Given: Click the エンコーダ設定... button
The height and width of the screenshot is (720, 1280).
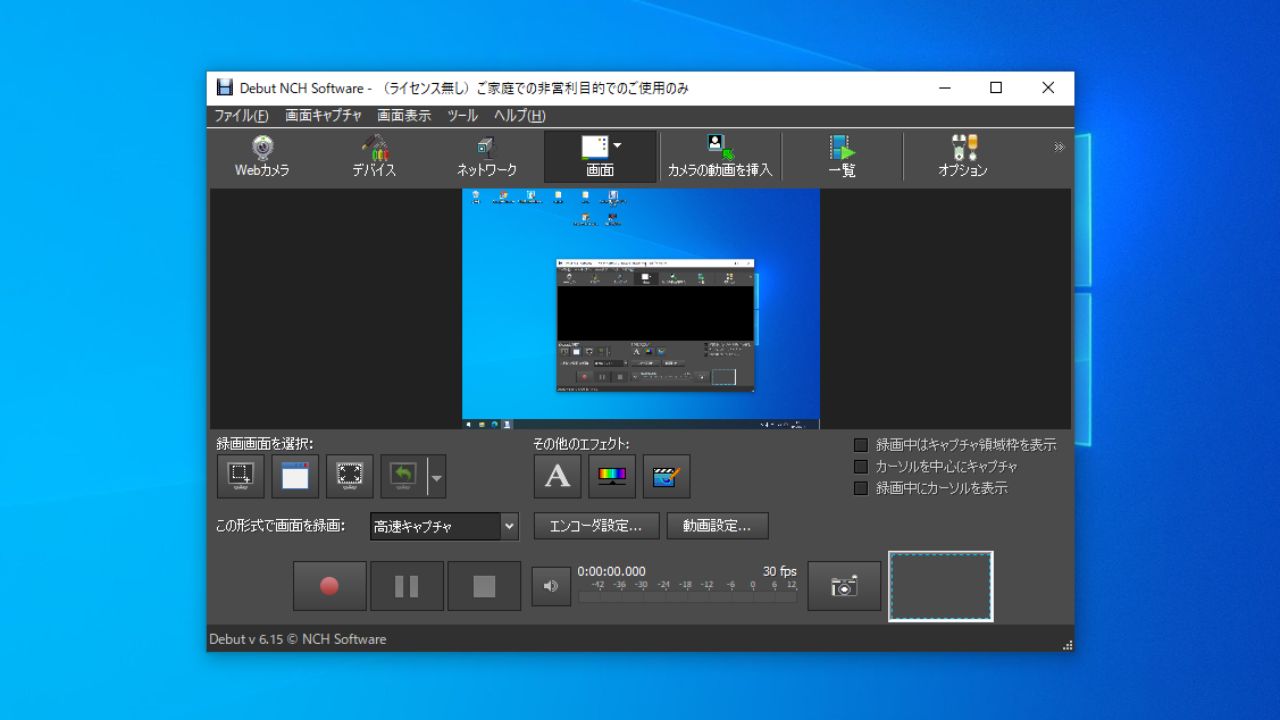Looking at the screenshot, I should point(596,526).
